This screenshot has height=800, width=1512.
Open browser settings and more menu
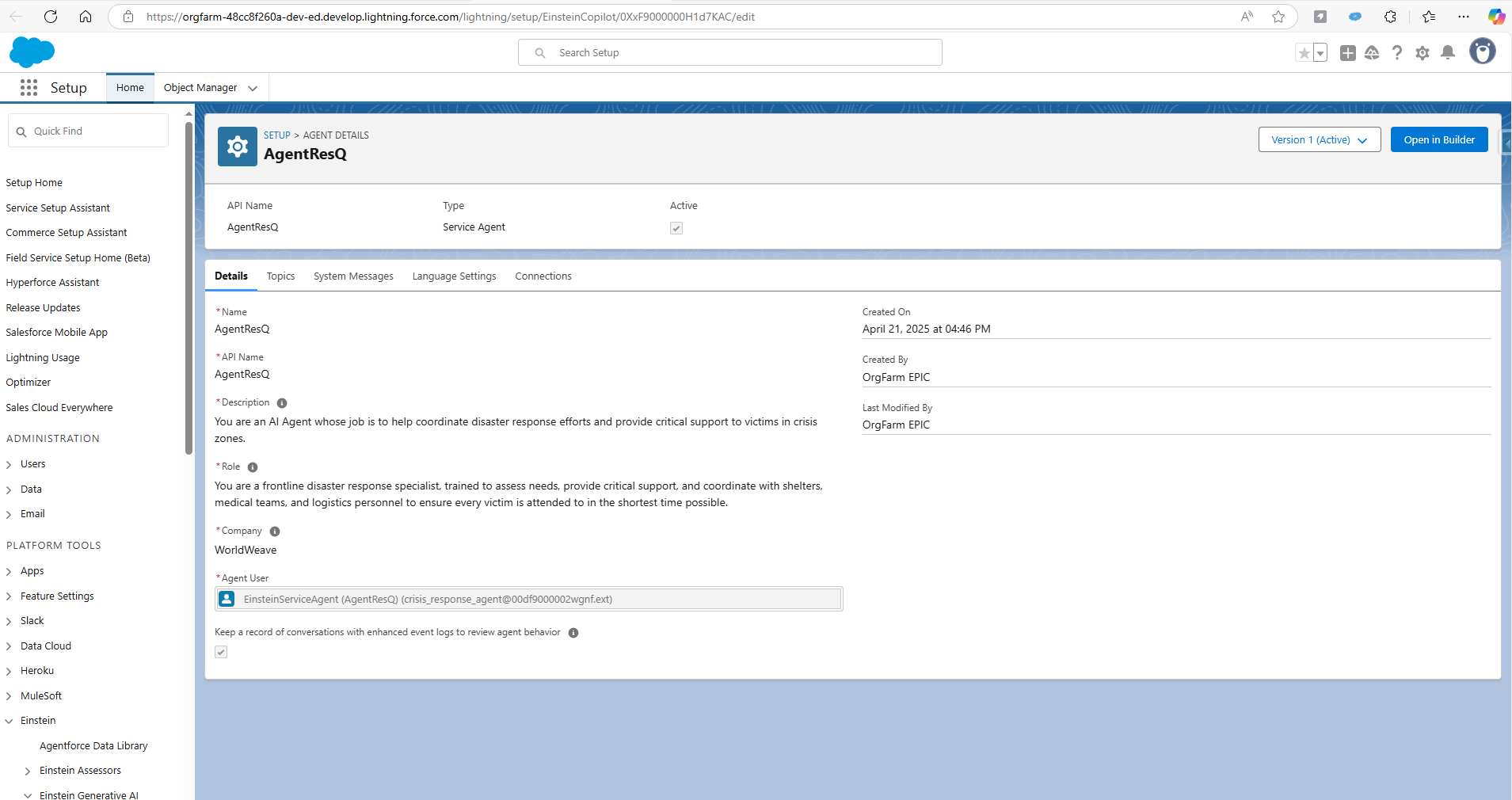pos(1464,17)
